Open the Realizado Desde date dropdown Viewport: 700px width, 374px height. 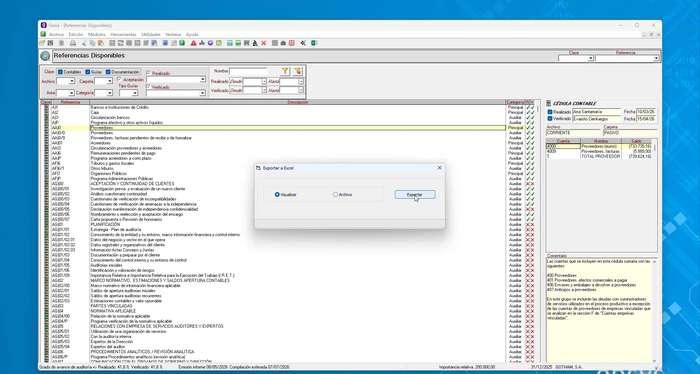(264, 82)
